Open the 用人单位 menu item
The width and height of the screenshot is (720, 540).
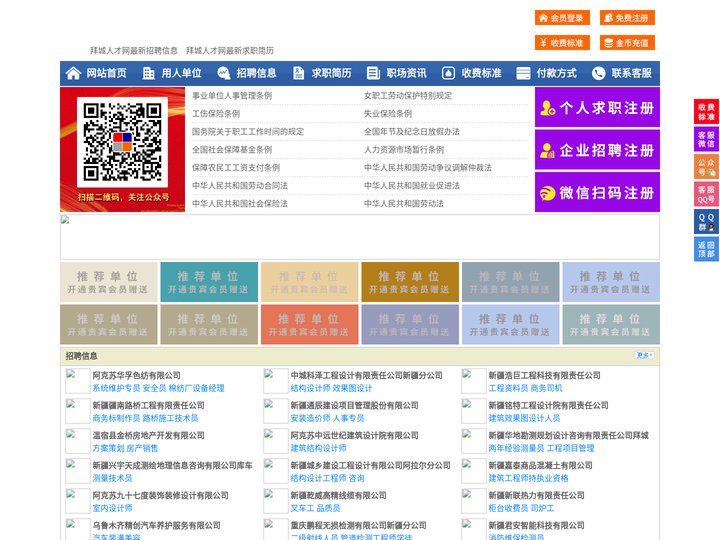pos(181,73)
